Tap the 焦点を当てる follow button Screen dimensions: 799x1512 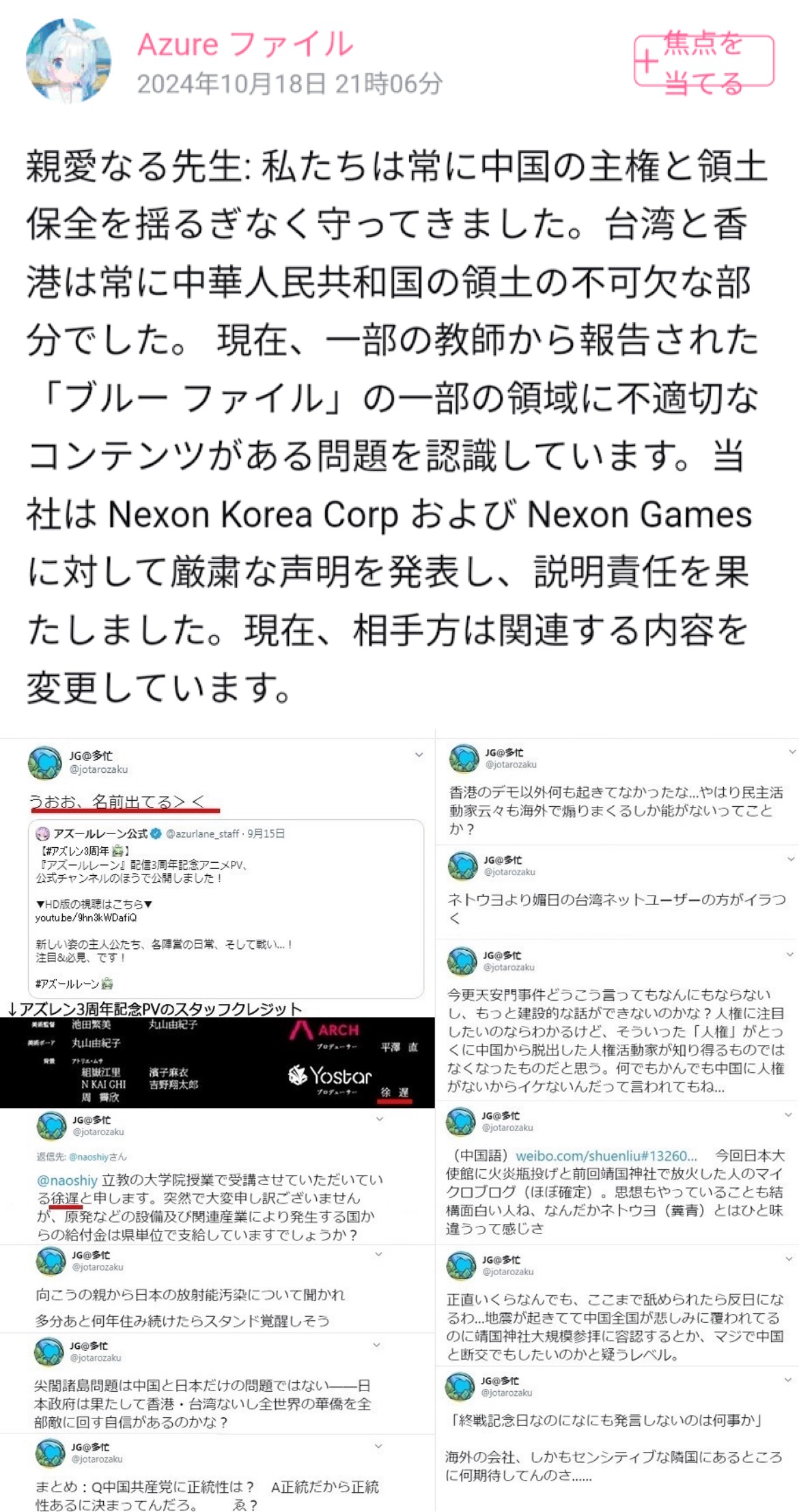[x=703, y=61]
